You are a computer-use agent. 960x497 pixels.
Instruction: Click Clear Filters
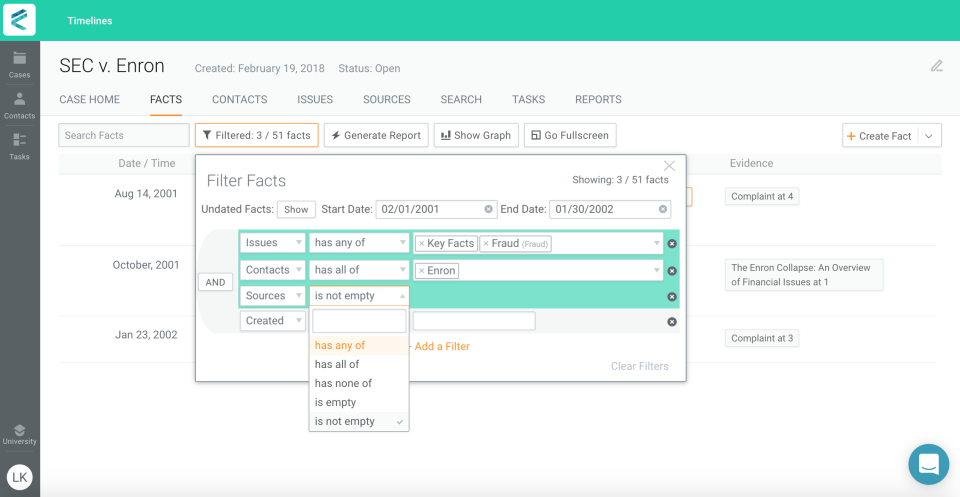(x=640, y=366)
